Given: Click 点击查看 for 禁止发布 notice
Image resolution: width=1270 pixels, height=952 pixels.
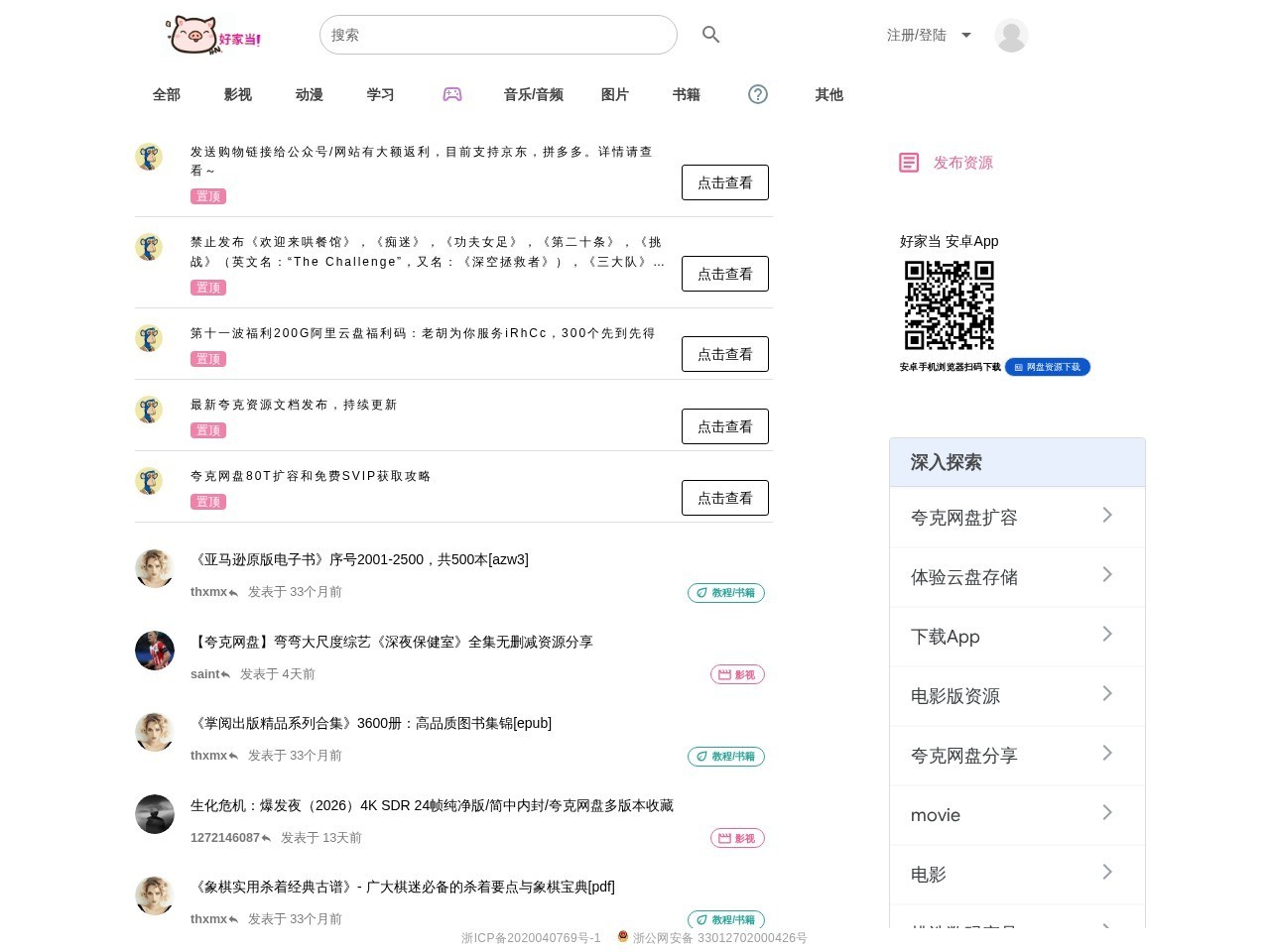Looking at the screenshot, I should pos(725,274).
